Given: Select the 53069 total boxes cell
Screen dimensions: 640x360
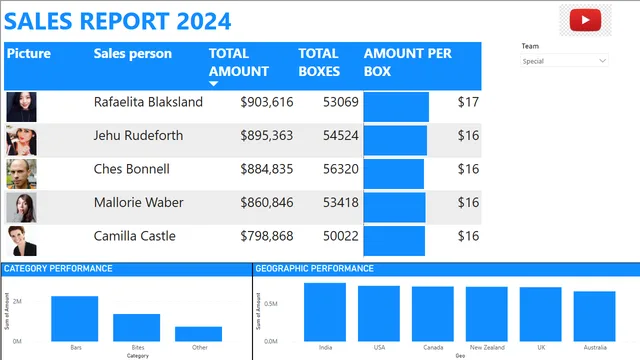Looking at the screenshot, I should point(341,102).
